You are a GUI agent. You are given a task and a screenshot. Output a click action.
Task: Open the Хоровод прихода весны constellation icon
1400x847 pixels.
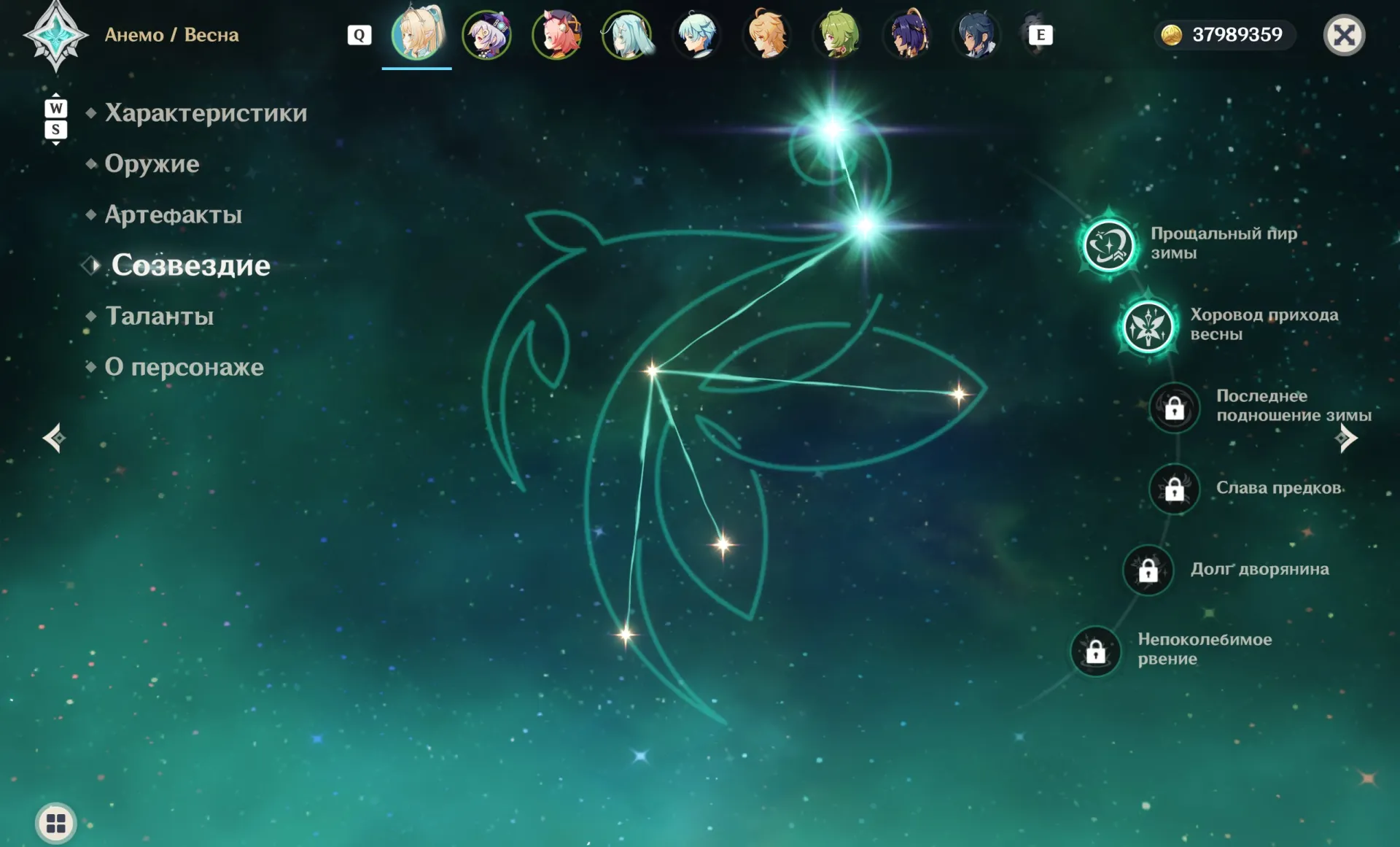pyautogui.click(x=1148, y=326)
